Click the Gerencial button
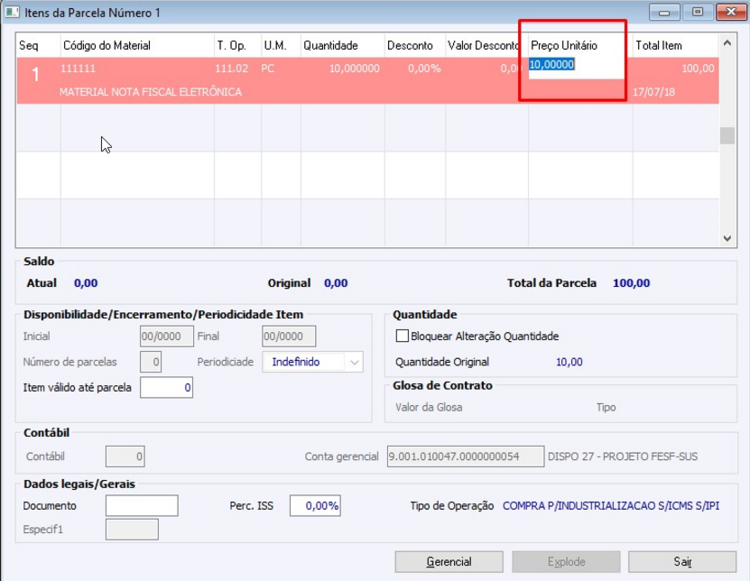Image resolution: width=750 pixels, height=581 pixels. pyautogui.click(x=449, y=561)
